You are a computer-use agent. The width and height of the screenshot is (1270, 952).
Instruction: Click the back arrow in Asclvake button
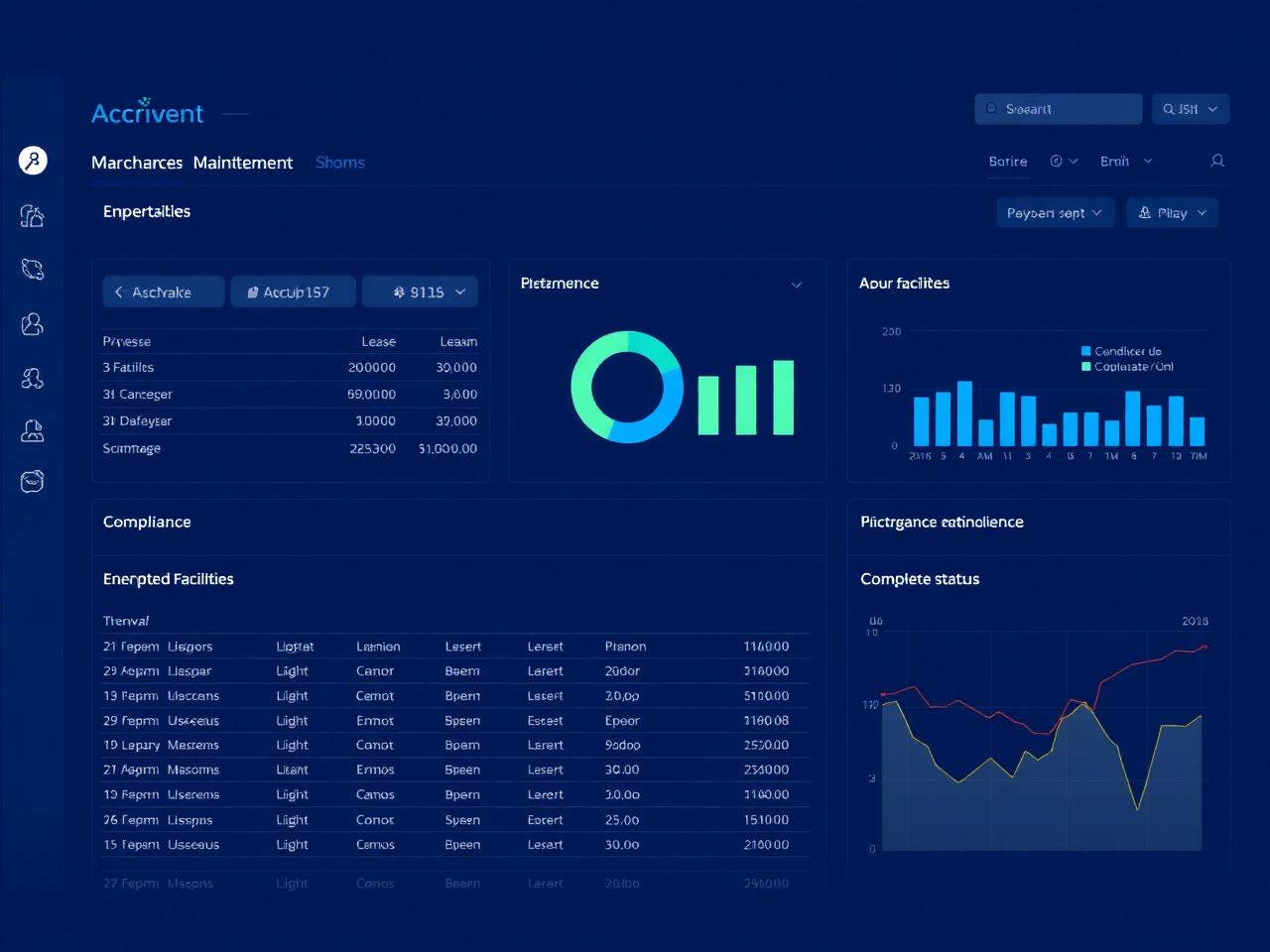click(118, 292)
